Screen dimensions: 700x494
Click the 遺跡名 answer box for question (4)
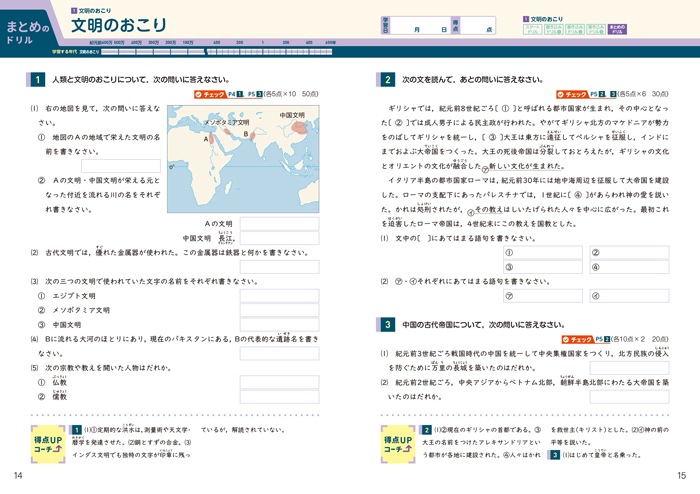click(x=279, y=353)
